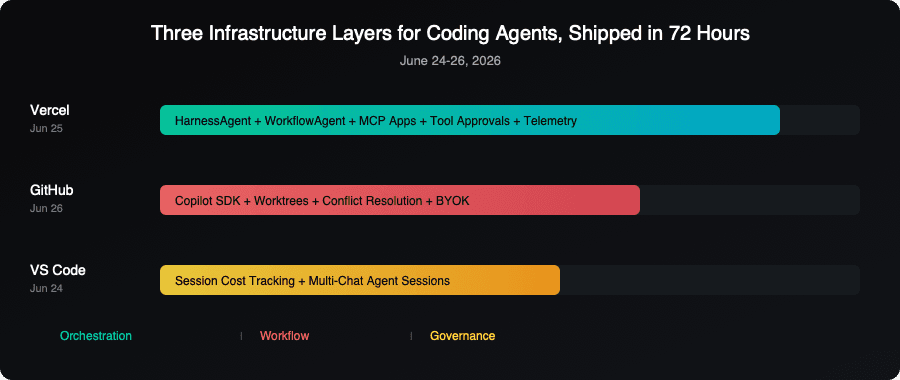Click the 'Jun 25' date under Vercel
The image size is (900, 380).
click(46, 129)
